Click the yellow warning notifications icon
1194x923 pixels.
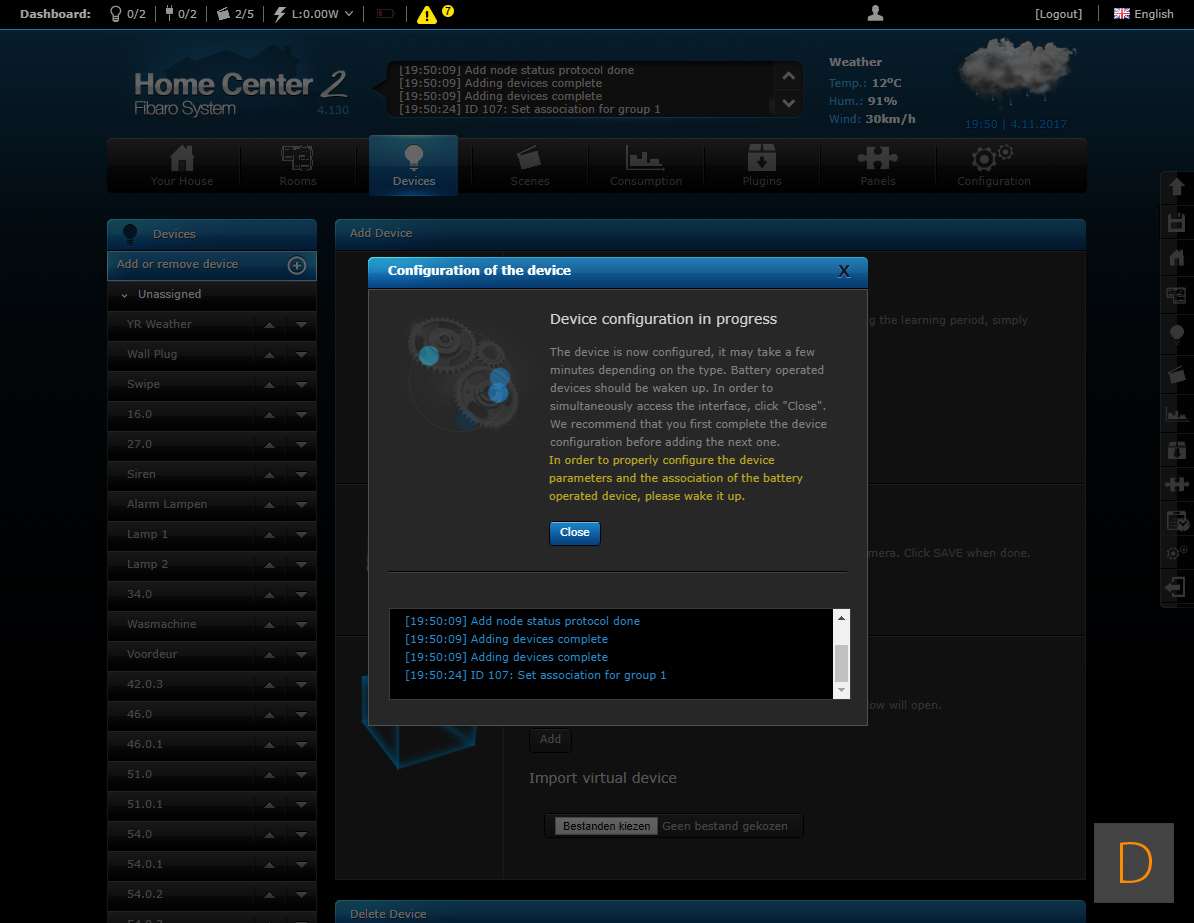(427, 14)
